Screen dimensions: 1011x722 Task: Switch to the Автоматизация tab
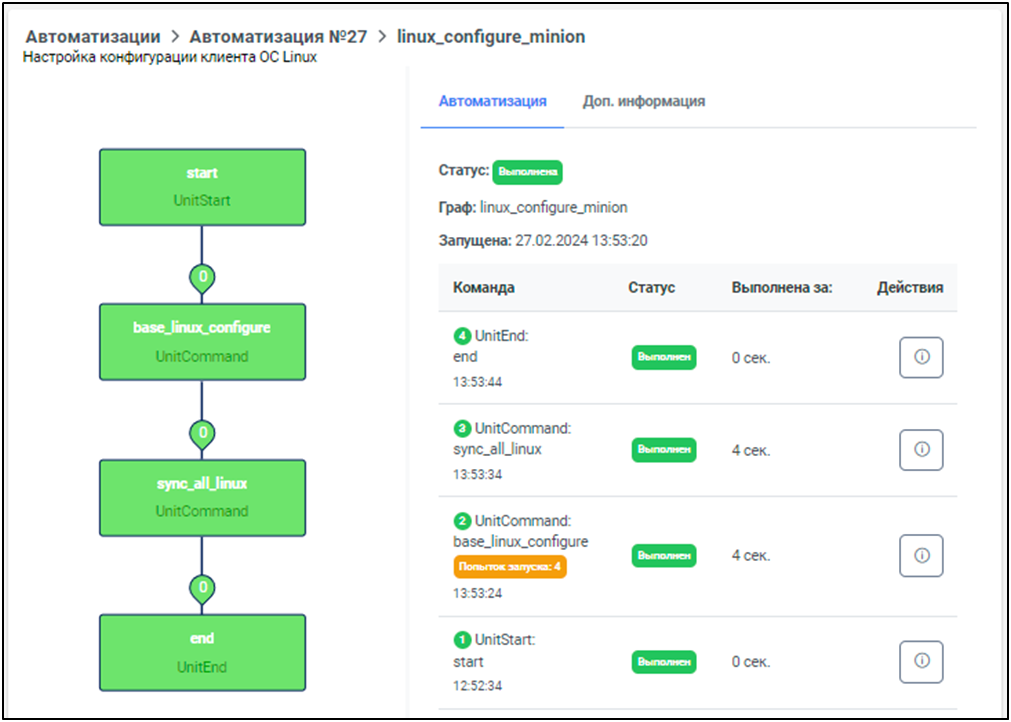[x=492, y=101]
